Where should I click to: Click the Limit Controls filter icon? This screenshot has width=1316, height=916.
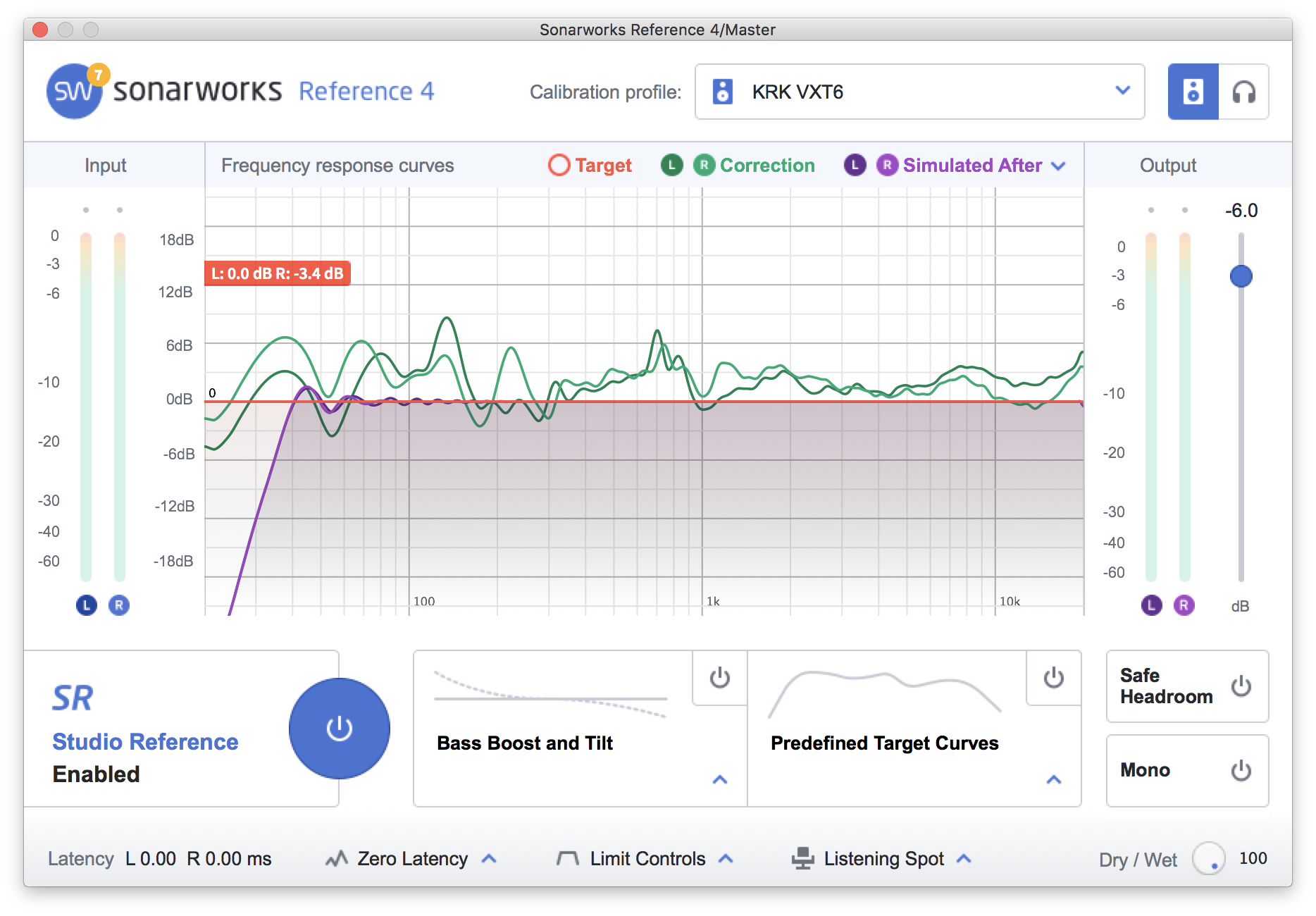point(568,858)
